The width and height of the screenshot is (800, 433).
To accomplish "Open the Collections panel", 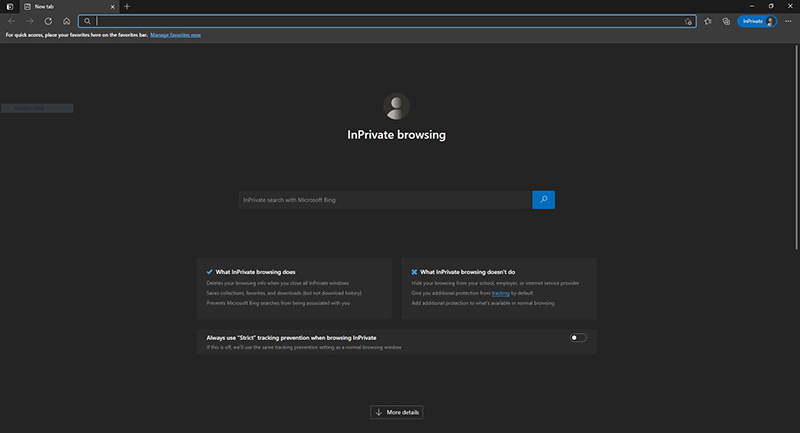I will [x=726, y=21].
